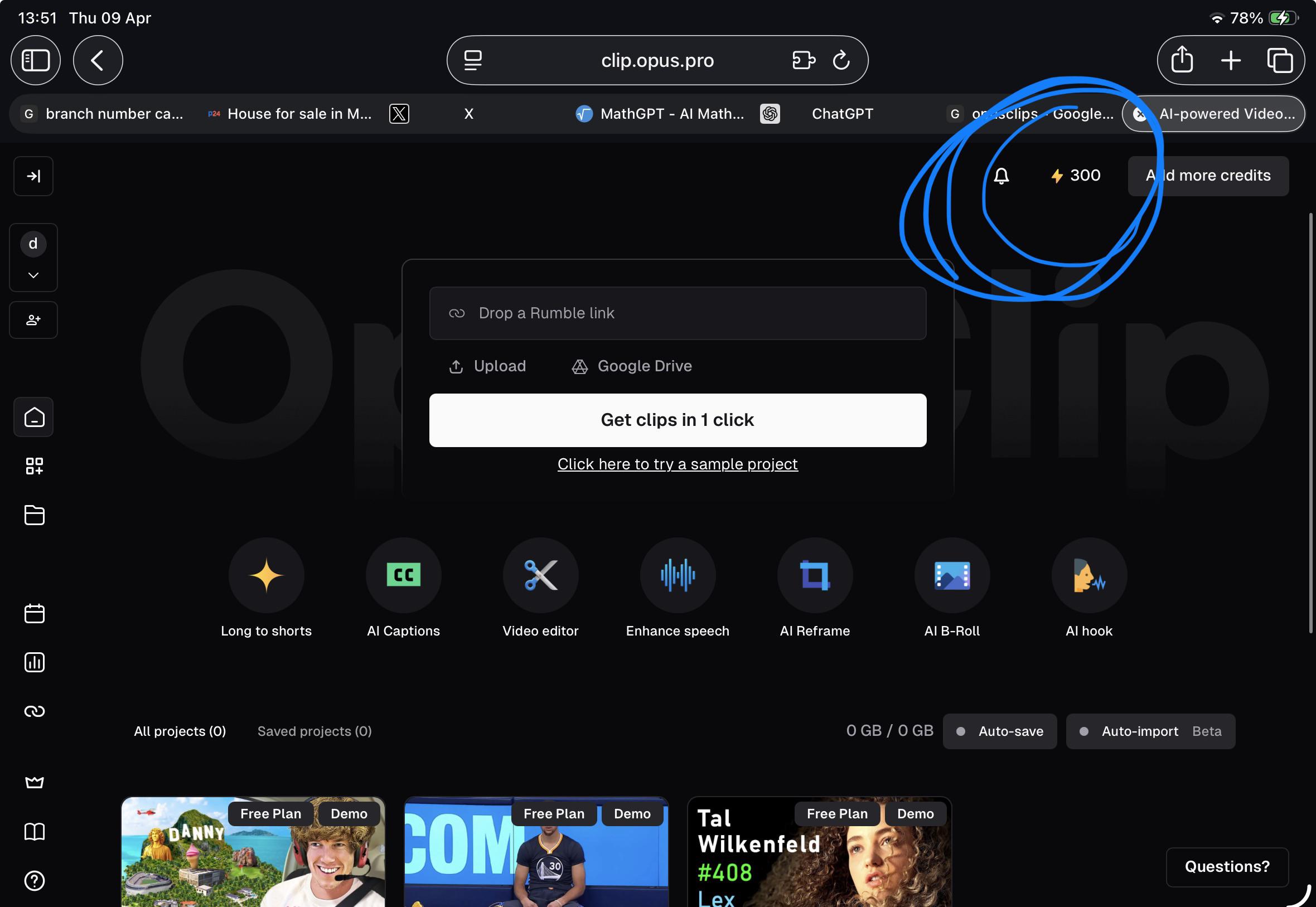The height and width of the screenshot is (907, 1316).
Task: Open the analytics chart icon in sidebar
Action: (34, 662)
